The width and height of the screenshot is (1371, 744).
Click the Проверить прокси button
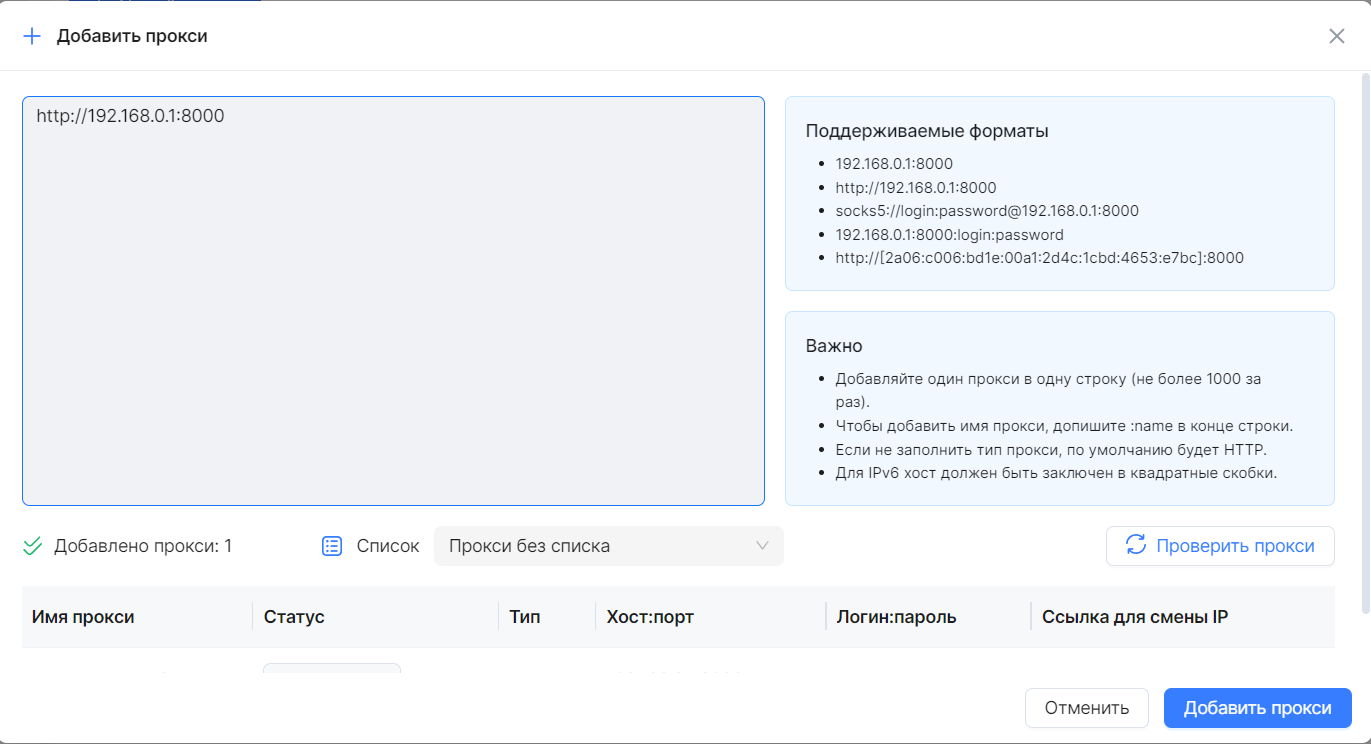1220,546
